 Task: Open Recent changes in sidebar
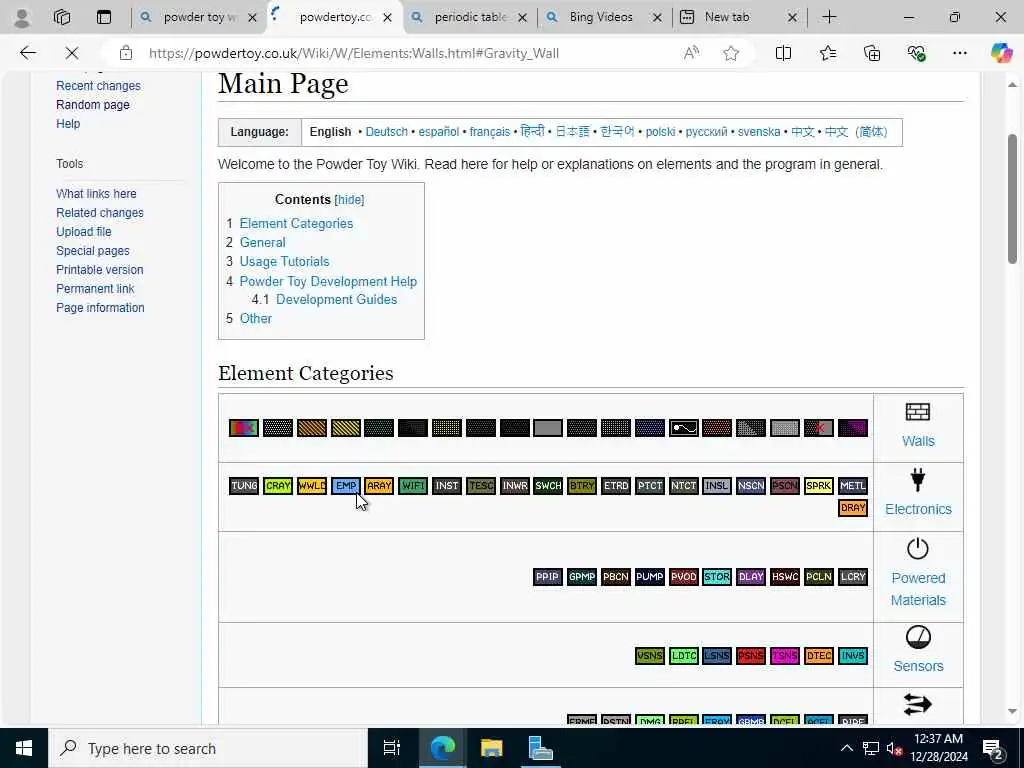(x=98, y=86)
